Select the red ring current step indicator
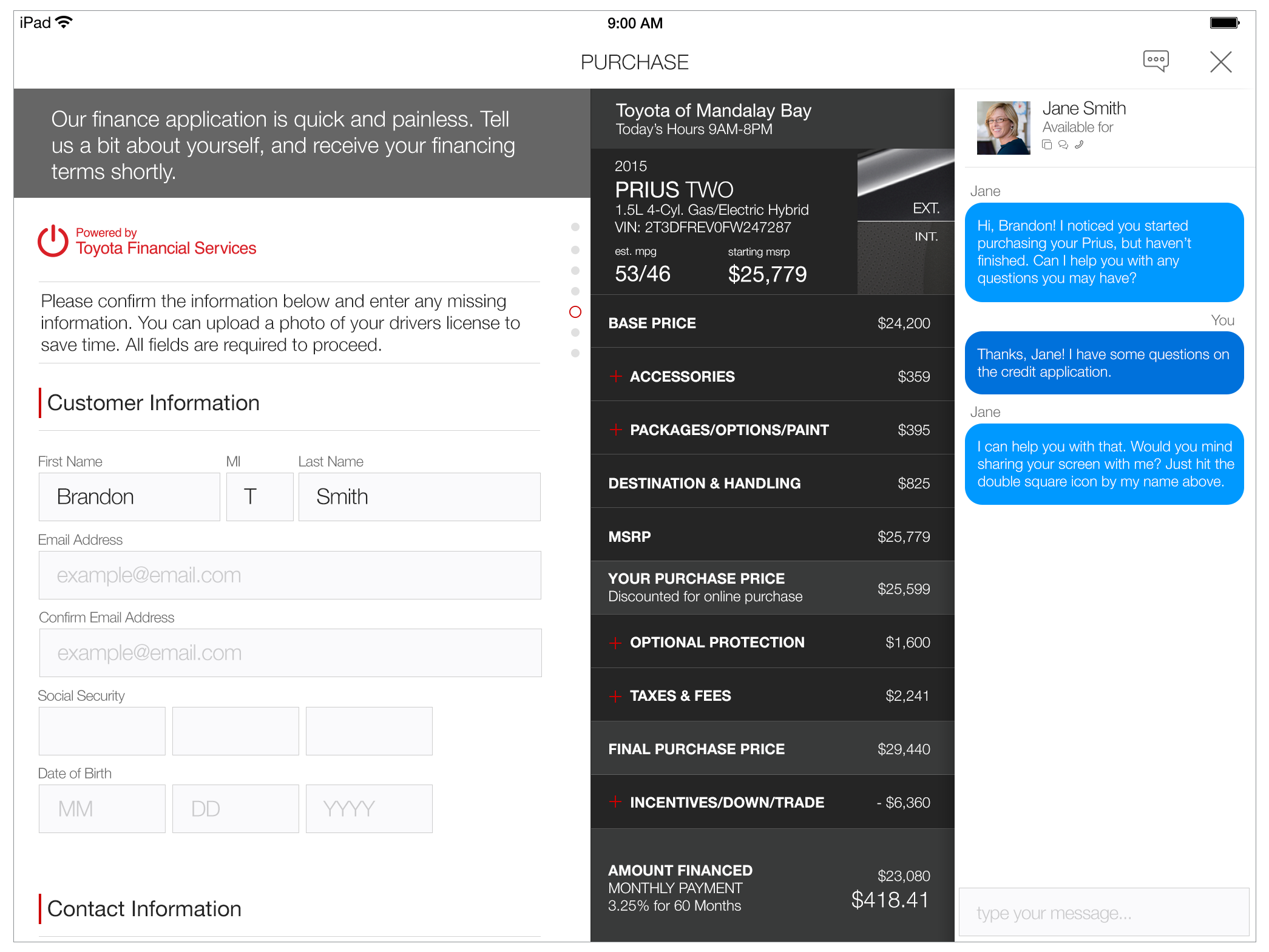1269x952 pixels. [575, 312]
